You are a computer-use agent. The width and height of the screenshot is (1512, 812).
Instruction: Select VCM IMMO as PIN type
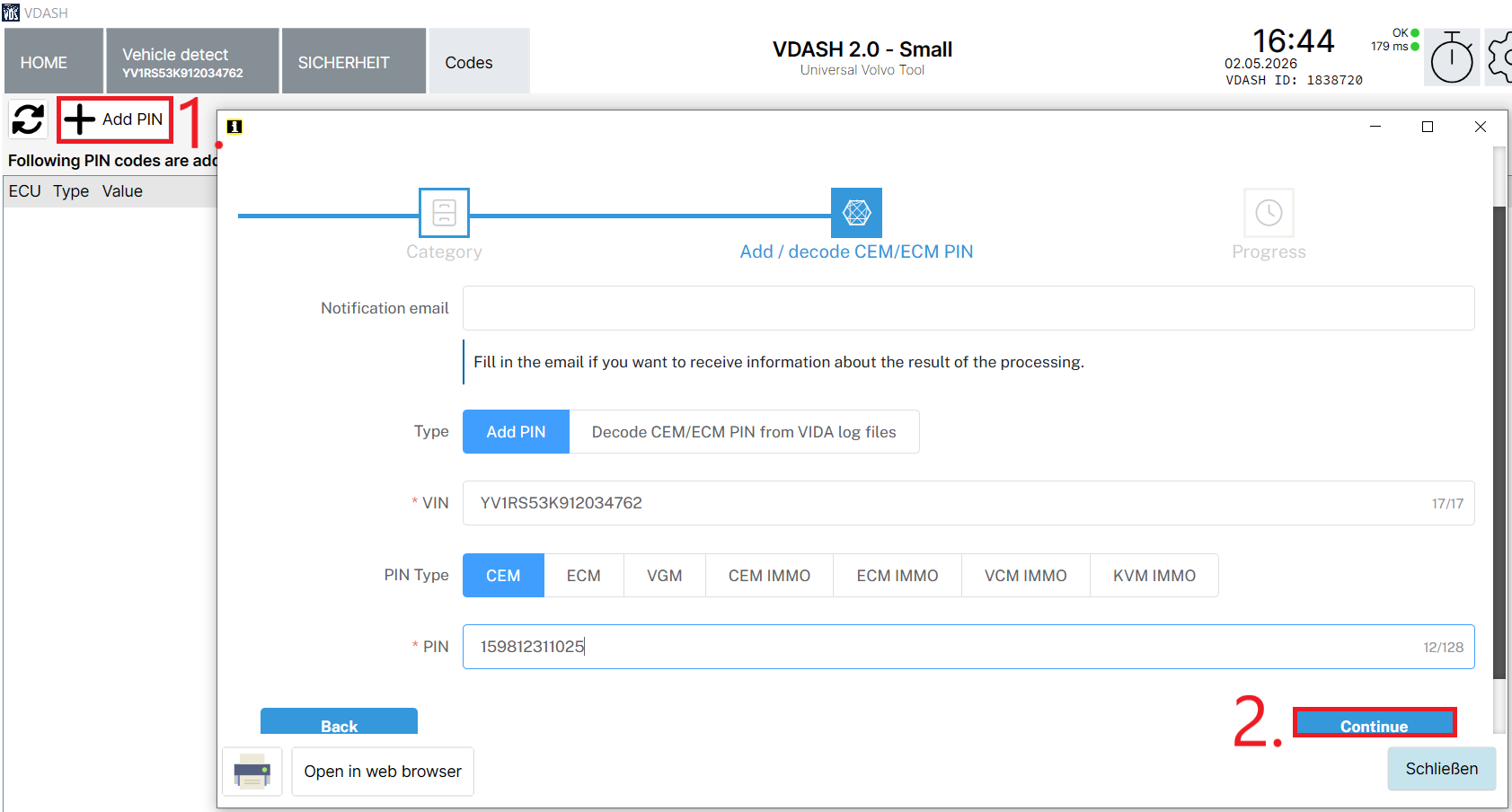[1026, 576]
